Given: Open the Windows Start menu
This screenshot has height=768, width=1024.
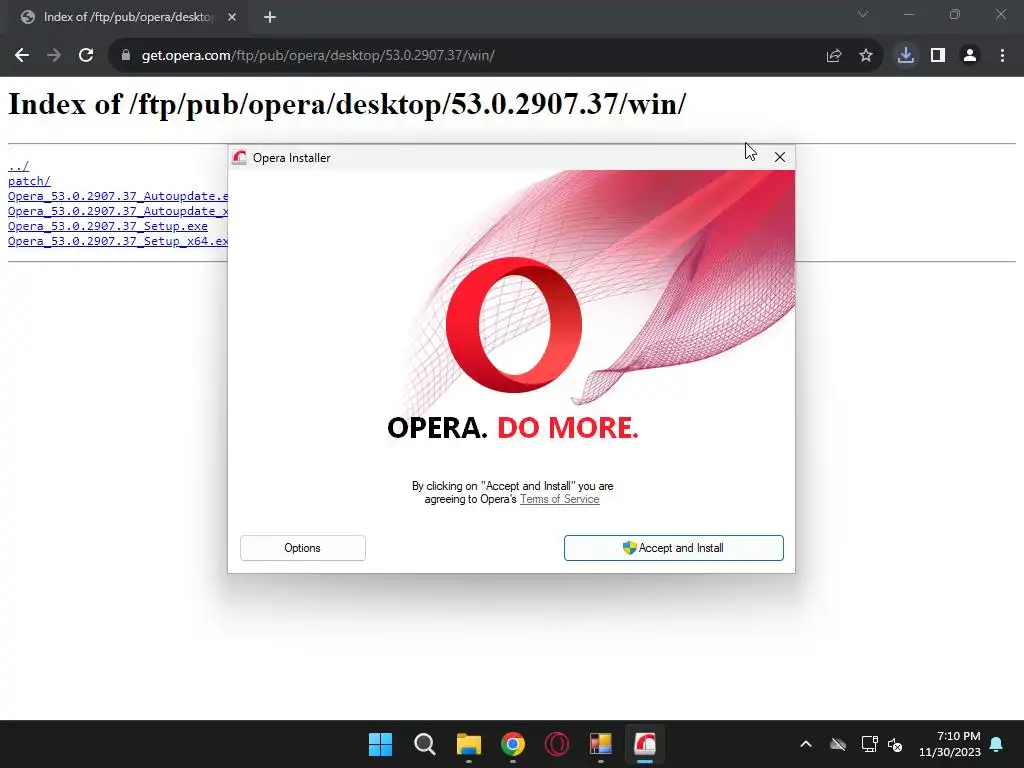Looking at the screenshot, I should 380,744.
